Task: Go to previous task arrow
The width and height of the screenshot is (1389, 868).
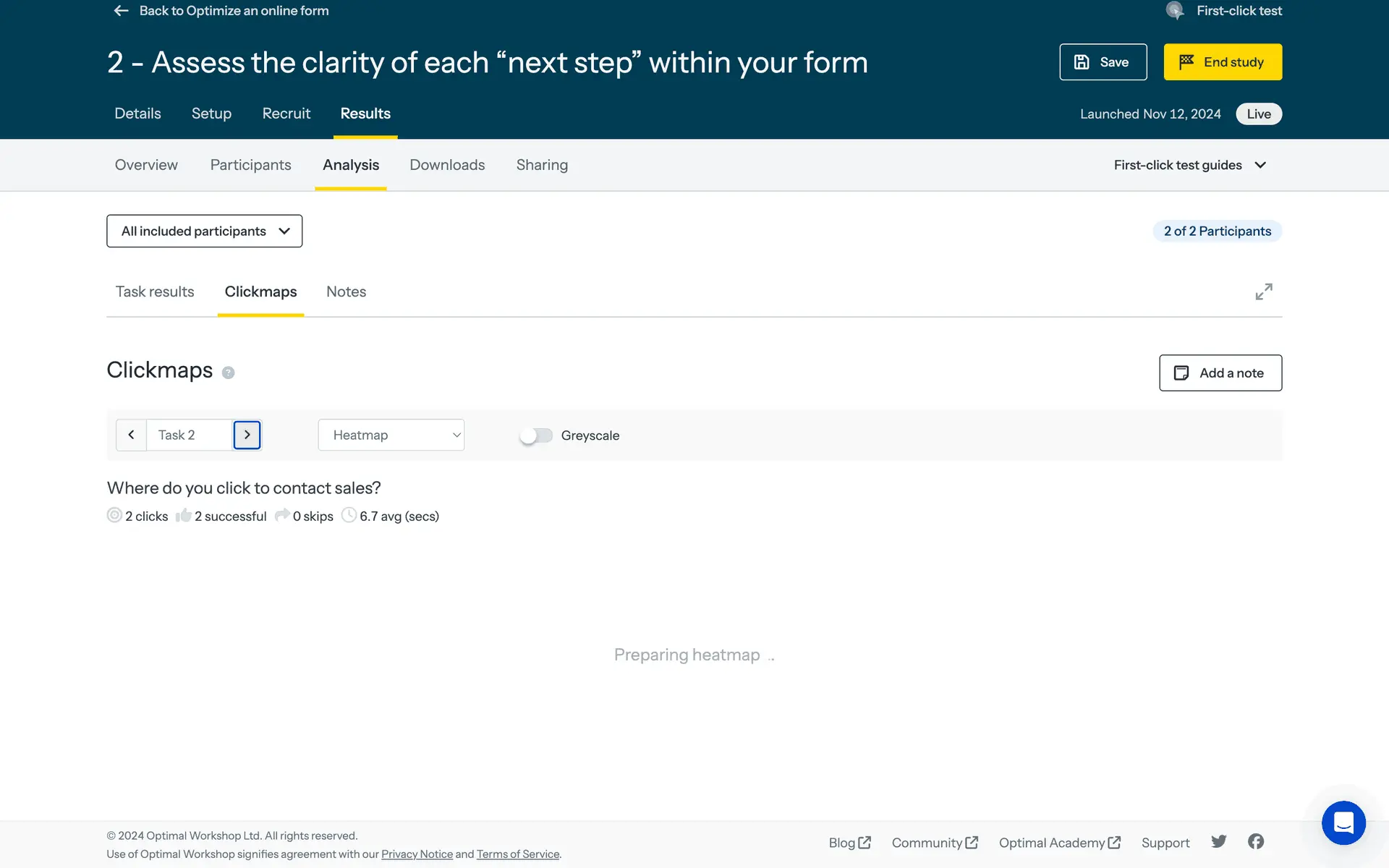Action: click(131, 435)
